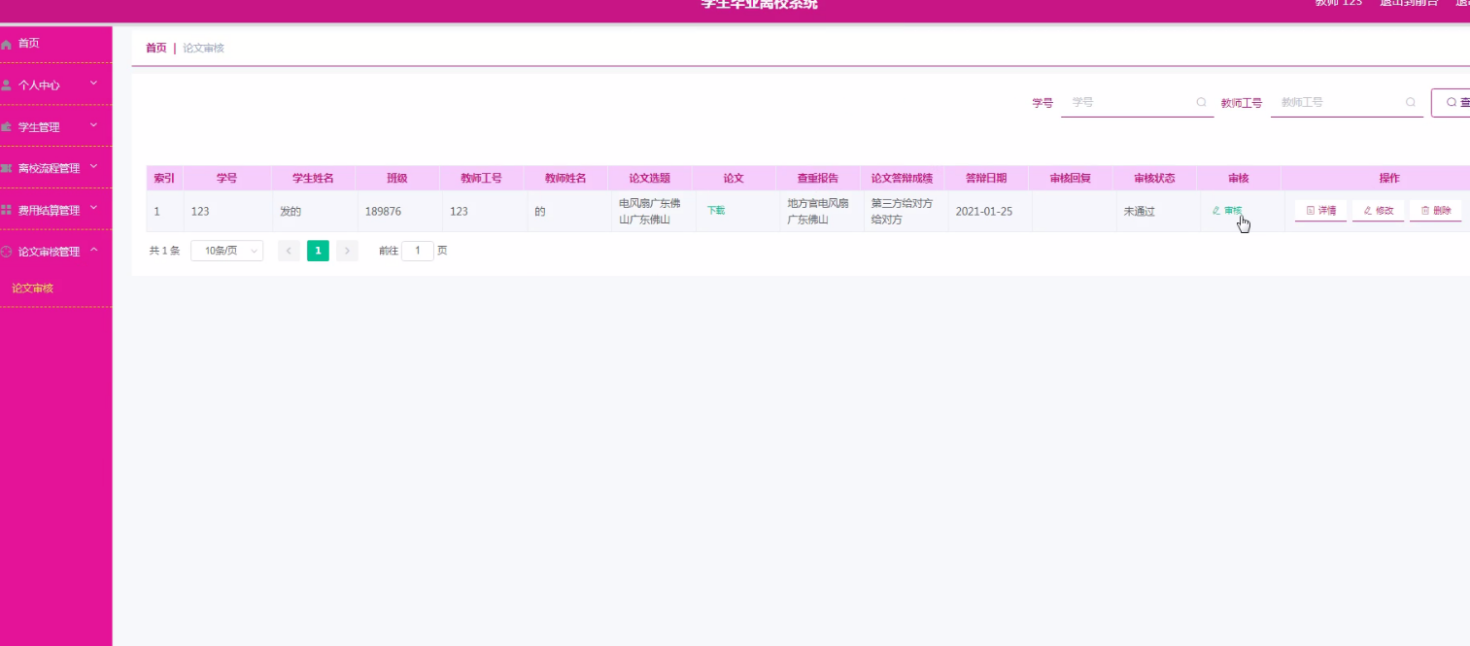
Task: Click the 查重报告 column header
Action: click(x=818, y=178)
